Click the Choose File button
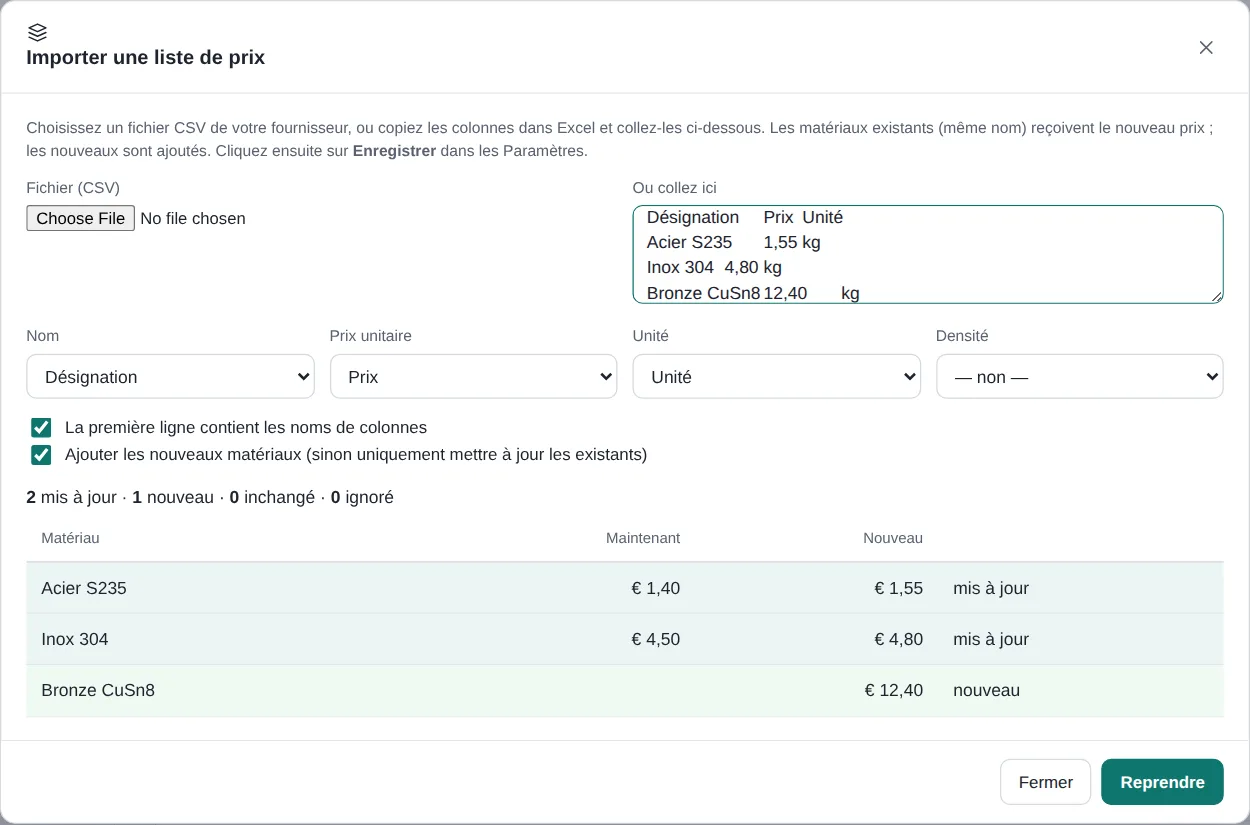Viewport: 1250px width, 825px height. coord(81,218)
